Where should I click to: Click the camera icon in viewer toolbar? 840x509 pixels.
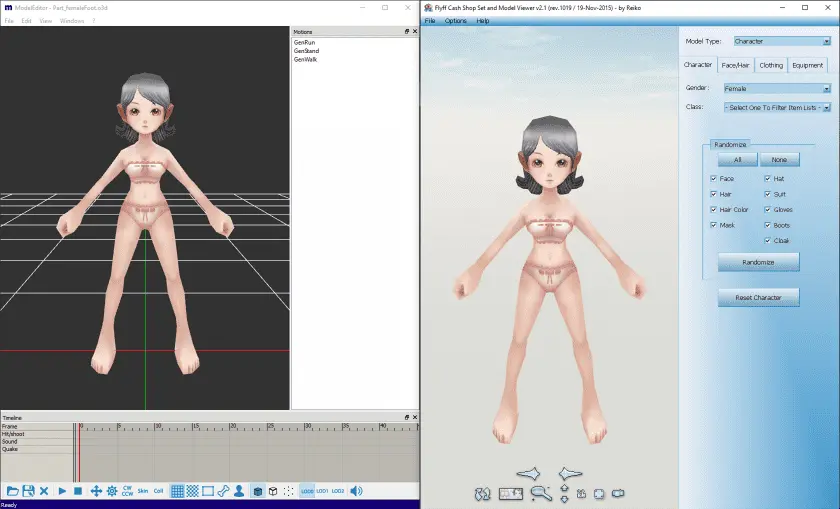pos(618,493)
